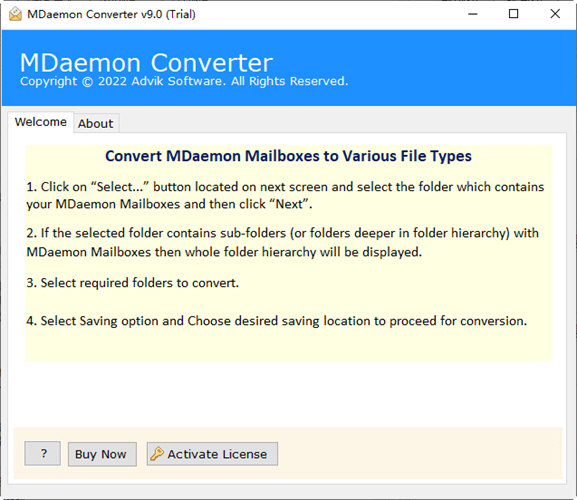This screenshot has height=500, width=577.
Task: Click step 1 text about the 'Select...' button
Action: (x=285, y=195)
